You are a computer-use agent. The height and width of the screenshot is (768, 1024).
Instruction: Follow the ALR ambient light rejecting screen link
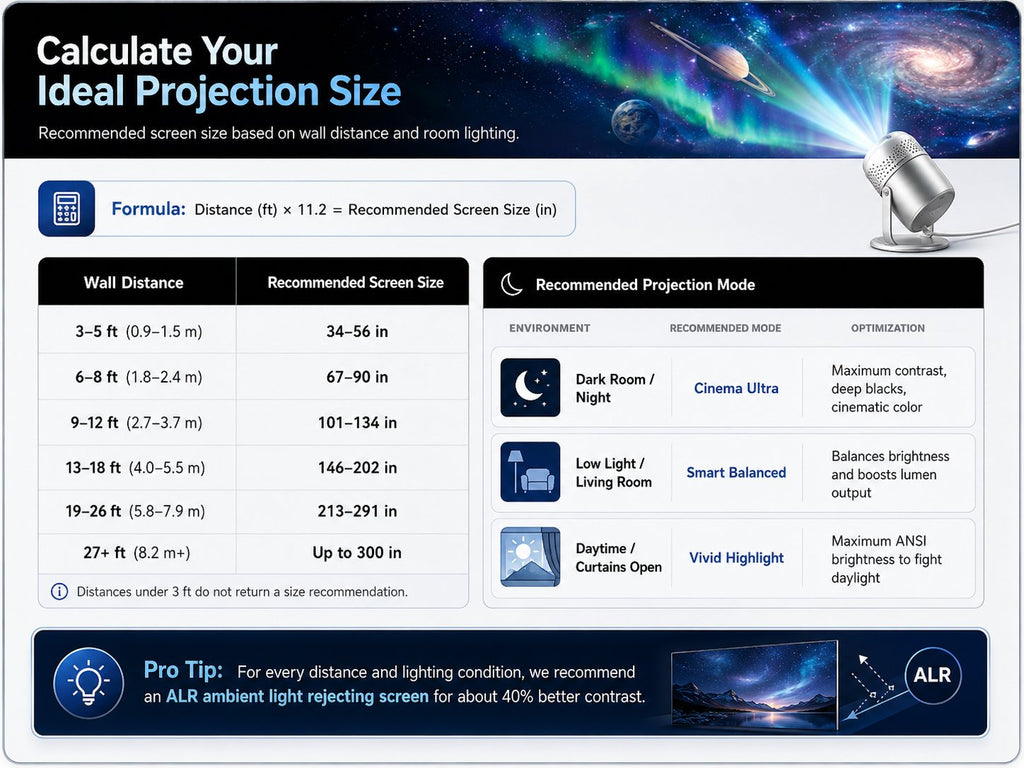click(297, 696)
